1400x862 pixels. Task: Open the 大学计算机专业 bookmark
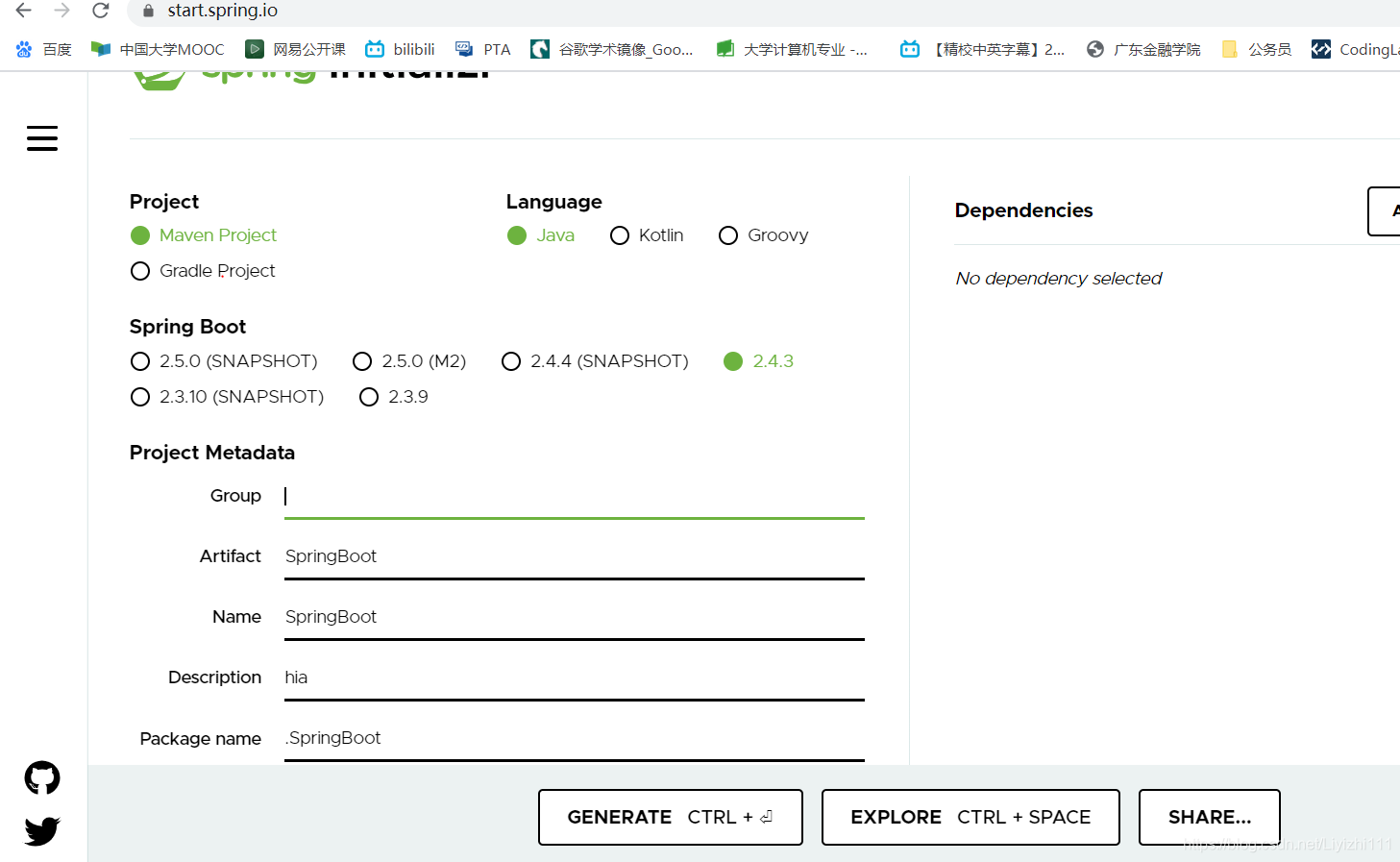[x=792, y=49]
